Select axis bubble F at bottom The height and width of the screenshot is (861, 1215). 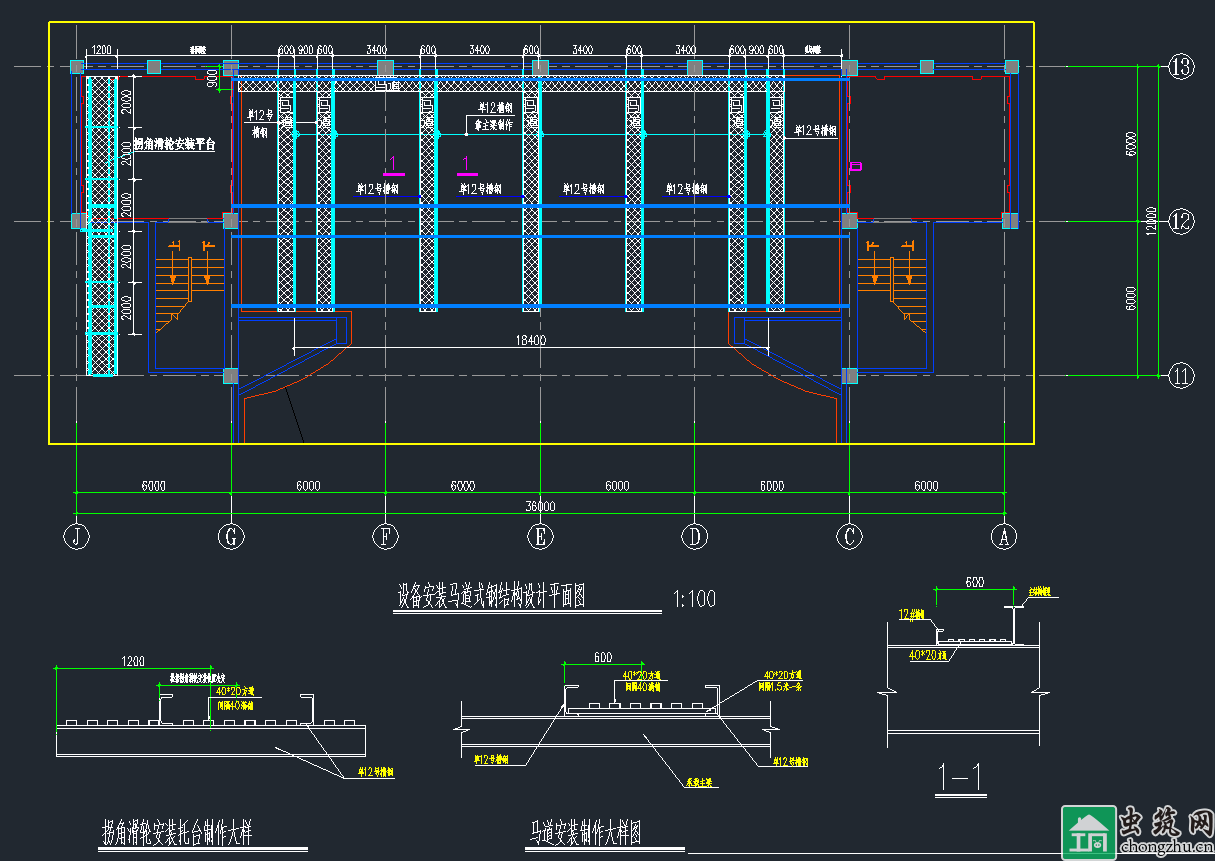point(385,537)
